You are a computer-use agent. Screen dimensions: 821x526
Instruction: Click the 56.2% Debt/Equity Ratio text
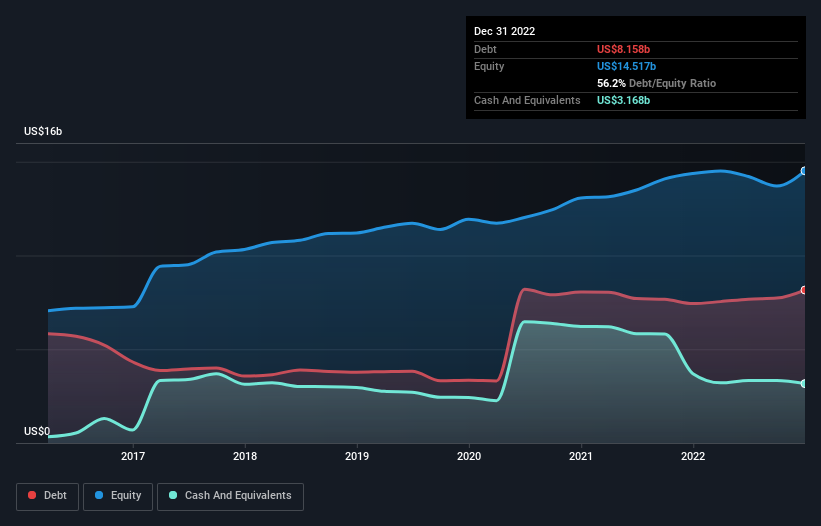656,83
